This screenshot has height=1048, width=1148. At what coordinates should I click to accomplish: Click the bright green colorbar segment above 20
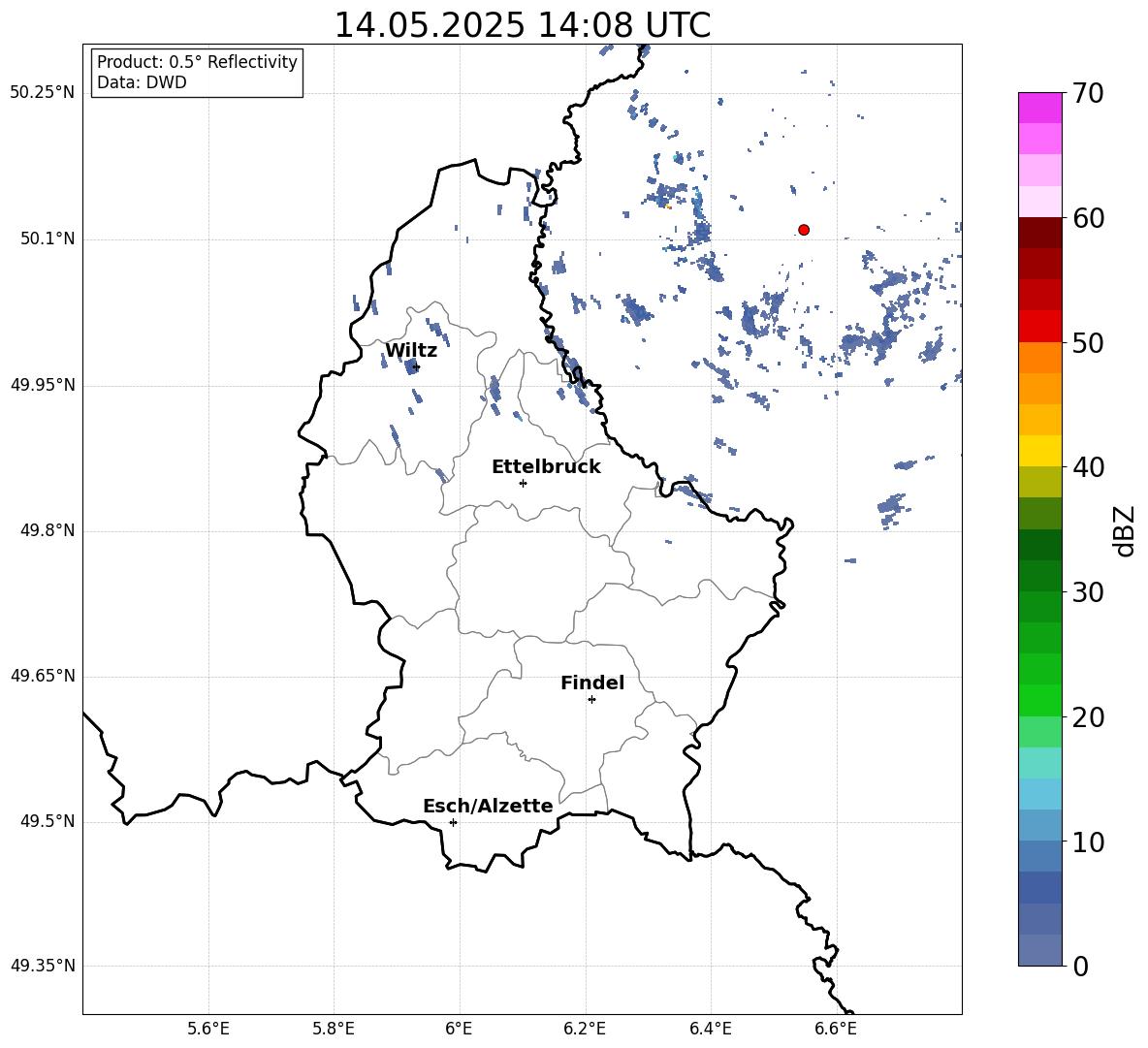1039,700
